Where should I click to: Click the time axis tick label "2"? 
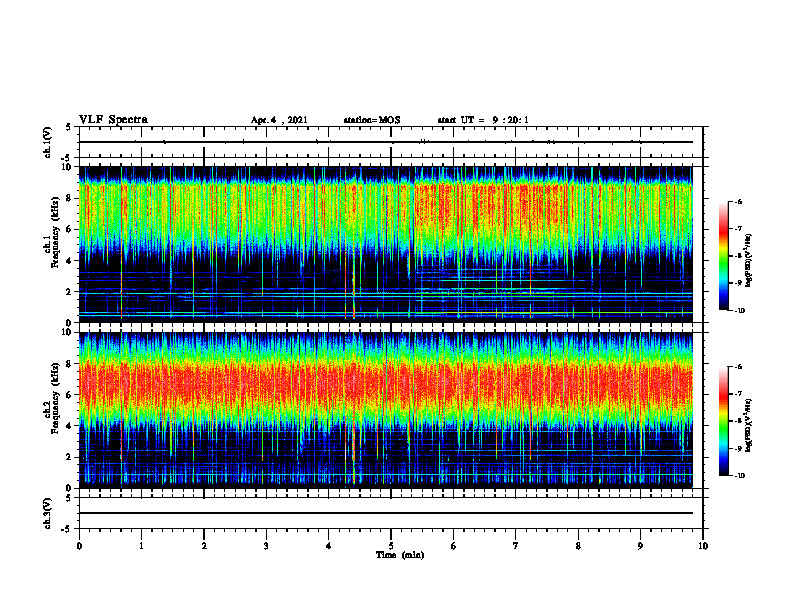pyautogui.click(x=204, y=546)
